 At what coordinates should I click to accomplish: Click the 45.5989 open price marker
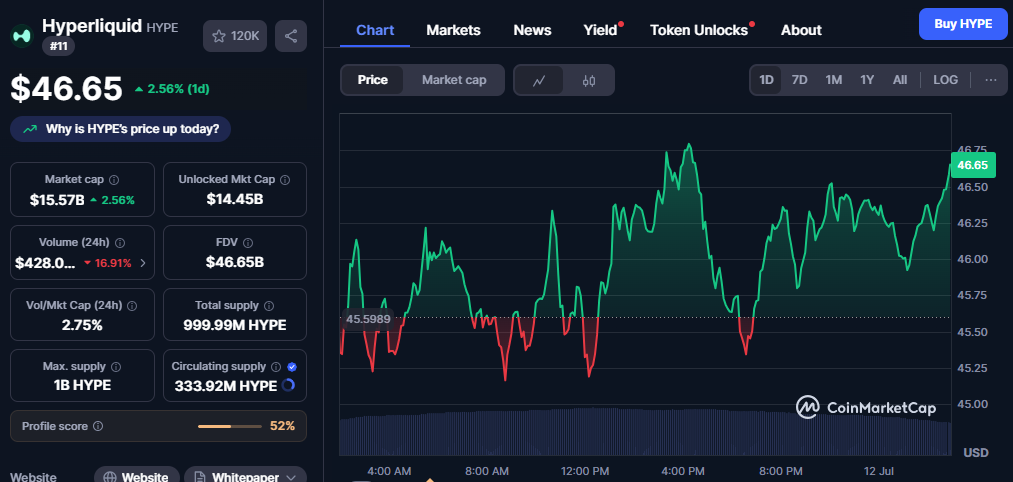coord(367,319)
